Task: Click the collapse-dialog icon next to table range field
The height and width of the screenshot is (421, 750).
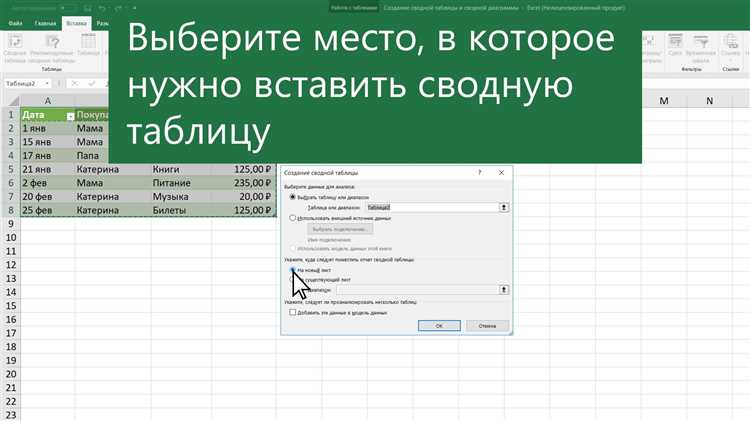Action: point(504,207)
